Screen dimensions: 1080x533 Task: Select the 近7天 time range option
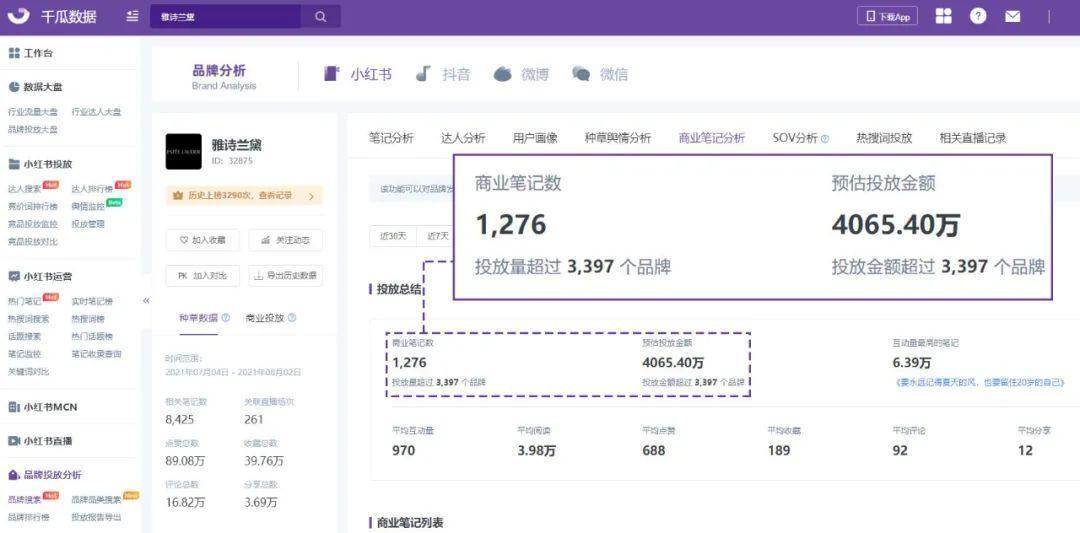[437, 236]
